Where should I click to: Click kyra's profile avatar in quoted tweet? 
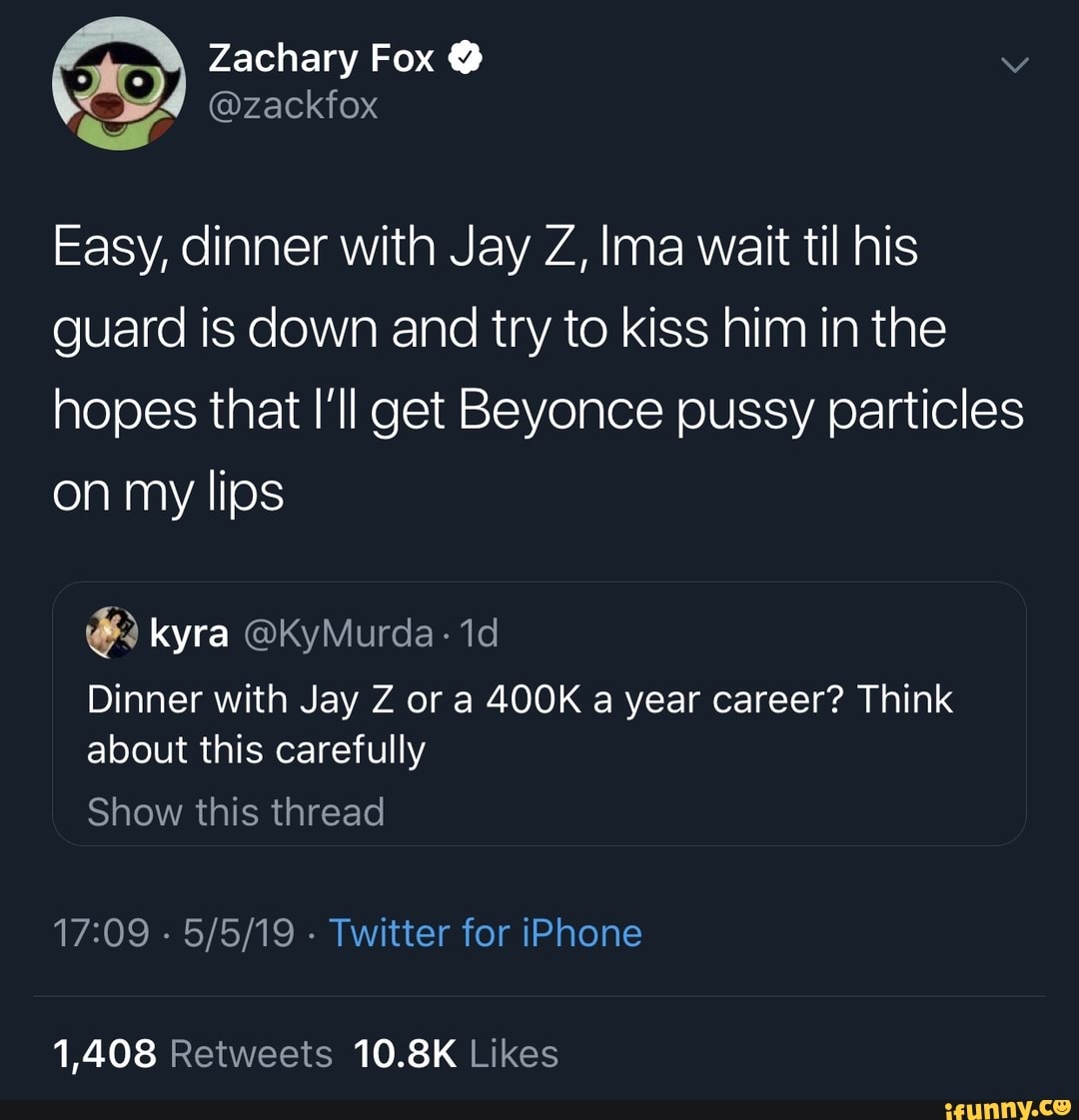point(113,632)
